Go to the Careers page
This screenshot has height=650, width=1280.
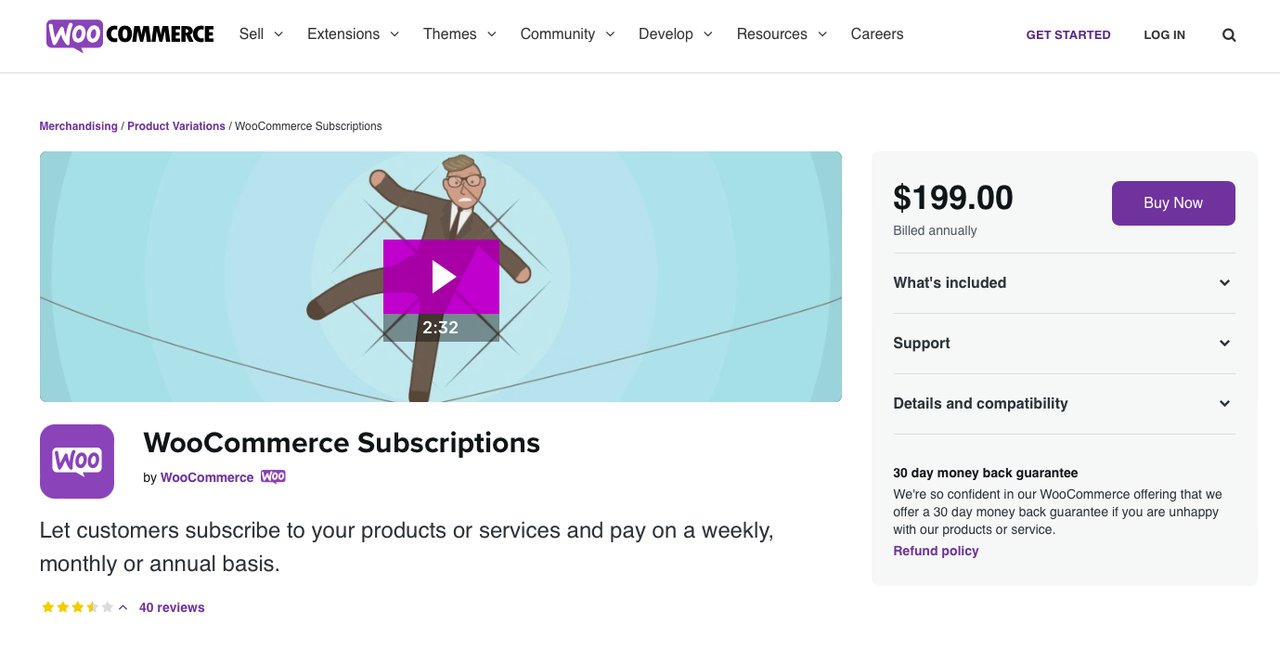click(877, 34)
